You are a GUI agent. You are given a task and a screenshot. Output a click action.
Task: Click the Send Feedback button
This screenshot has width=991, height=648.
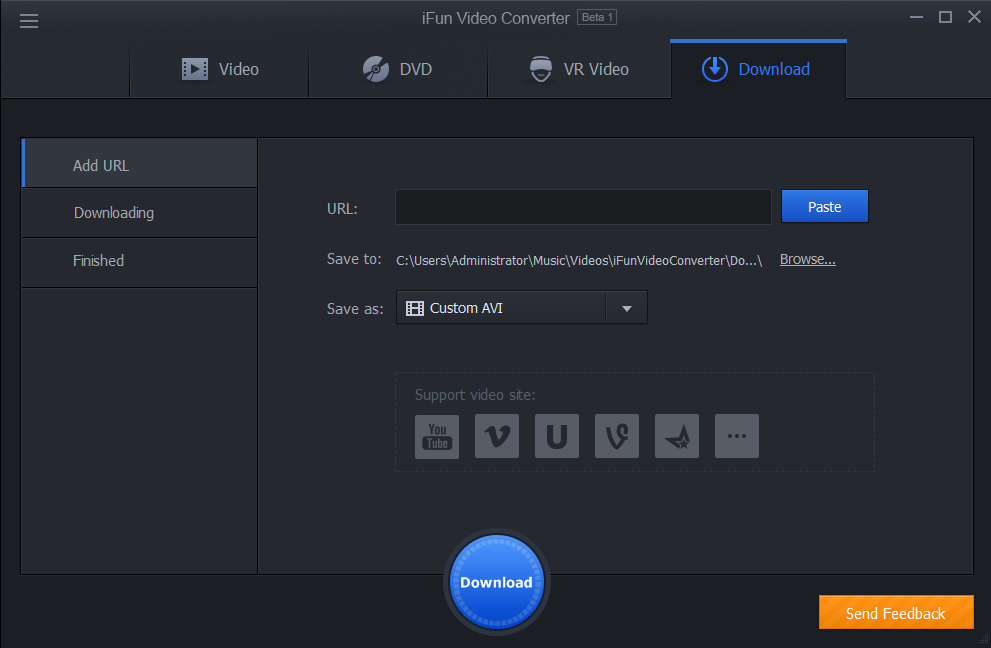click(896, 613)
